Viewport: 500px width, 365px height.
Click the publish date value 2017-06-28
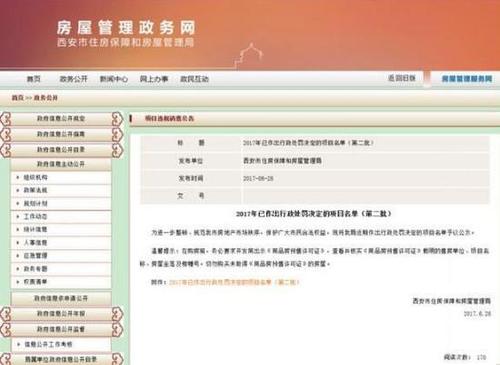[x=258, y=178]
